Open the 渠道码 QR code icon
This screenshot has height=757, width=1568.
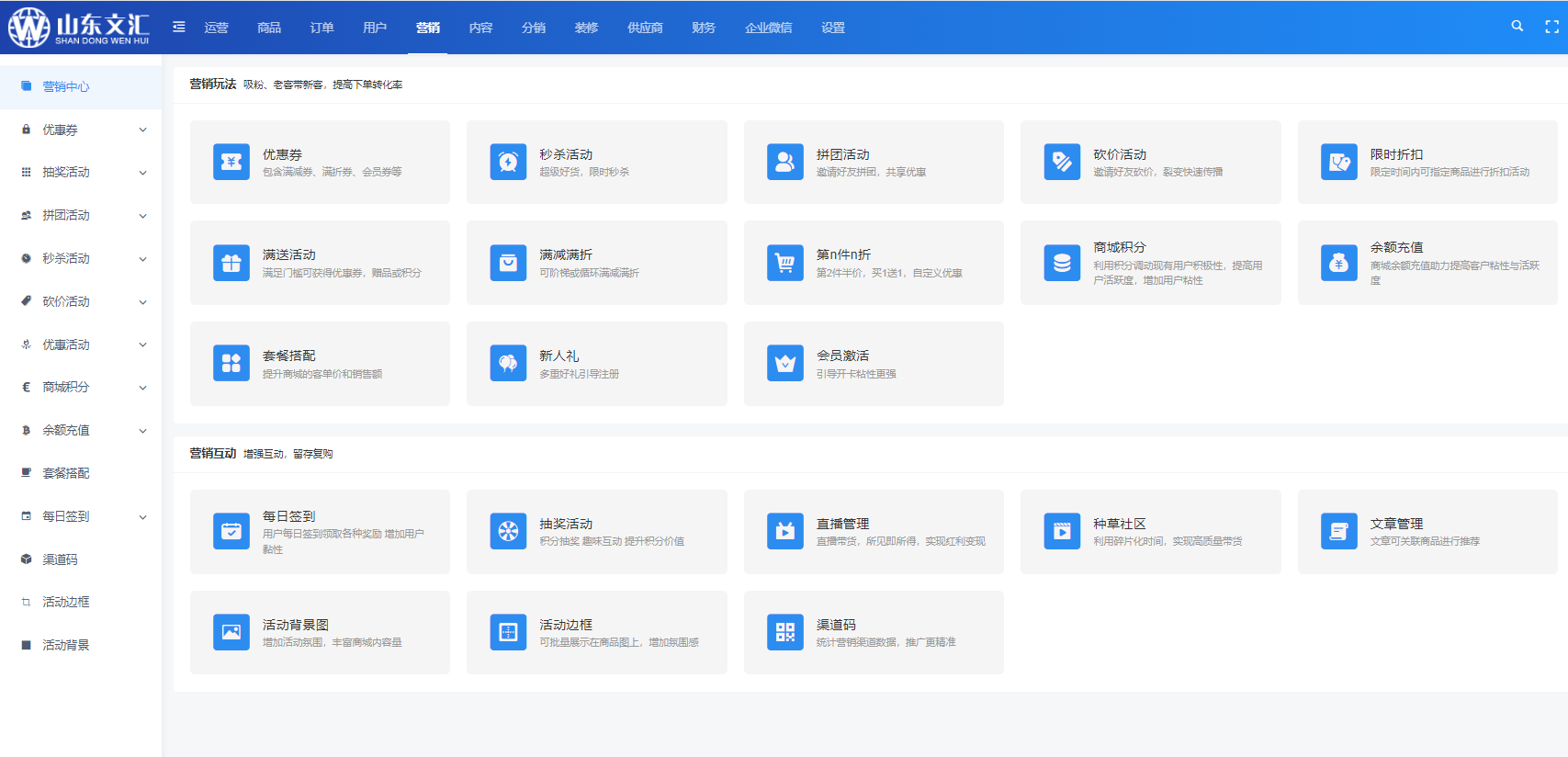click(785, 632)
